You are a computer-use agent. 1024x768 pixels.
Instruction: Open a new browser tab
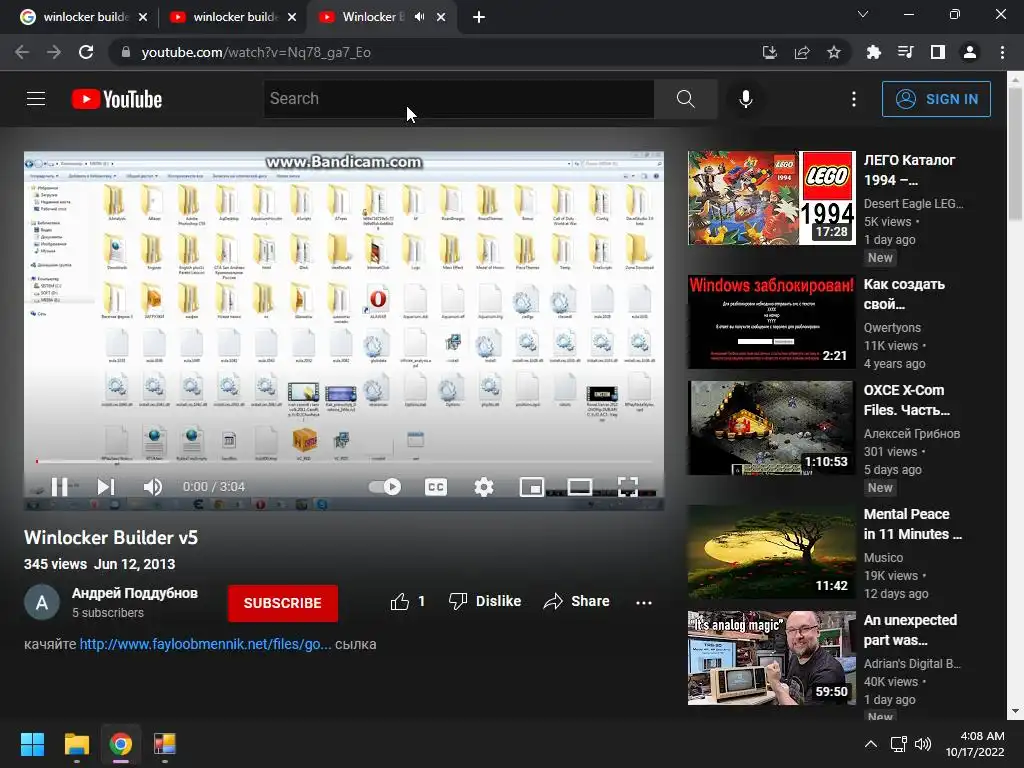pyautogui.click(x=479, y=17)
